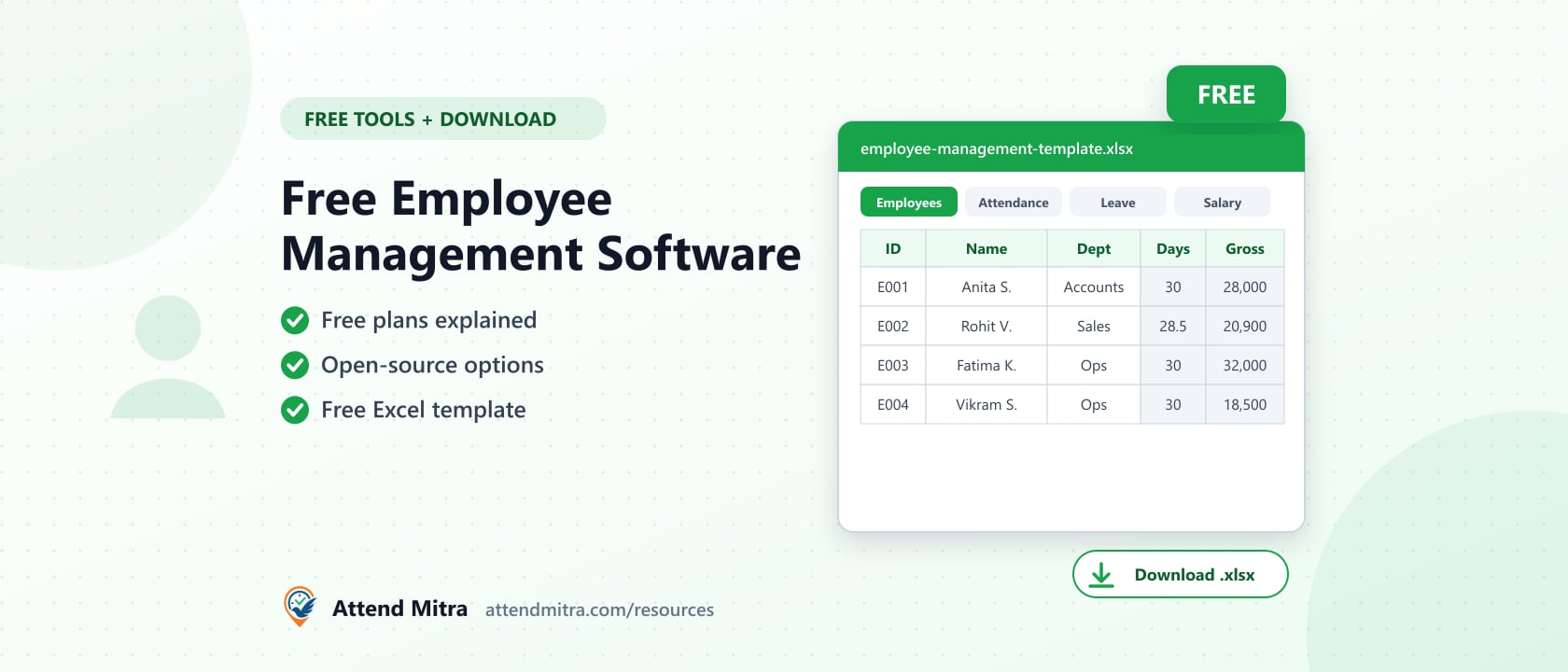The width and height of the screenshot is (1568, 672).
Task: Select the Vikram S. cell
Action: pos(987,404)
